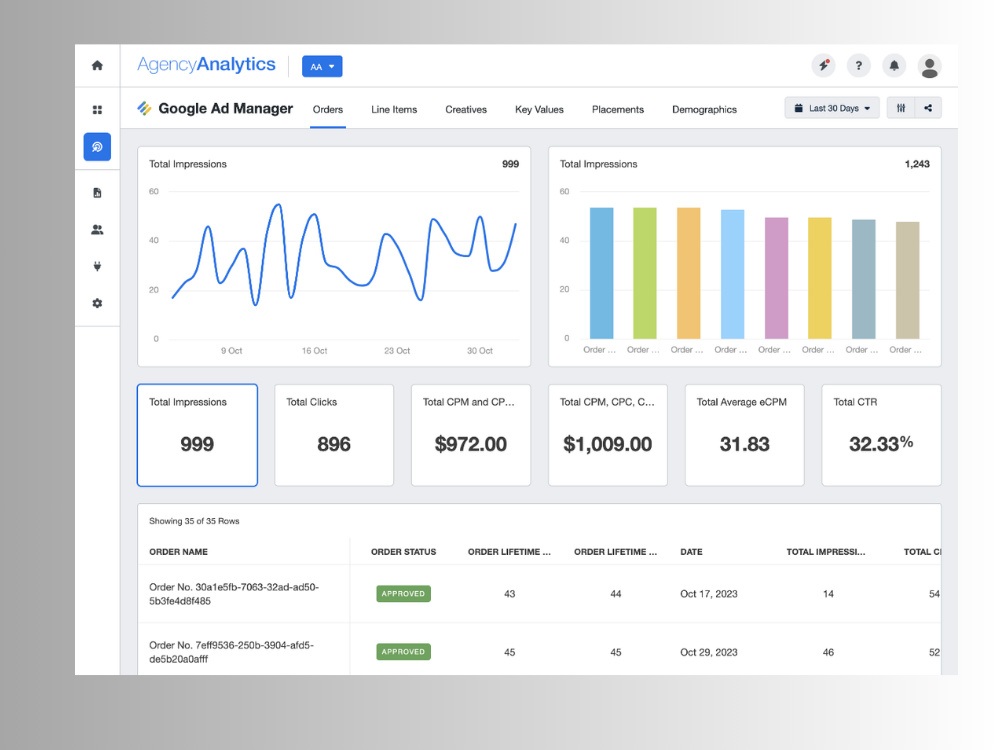Switch to the Placements tab
The image size is (1000, 750).
[618, 110]
